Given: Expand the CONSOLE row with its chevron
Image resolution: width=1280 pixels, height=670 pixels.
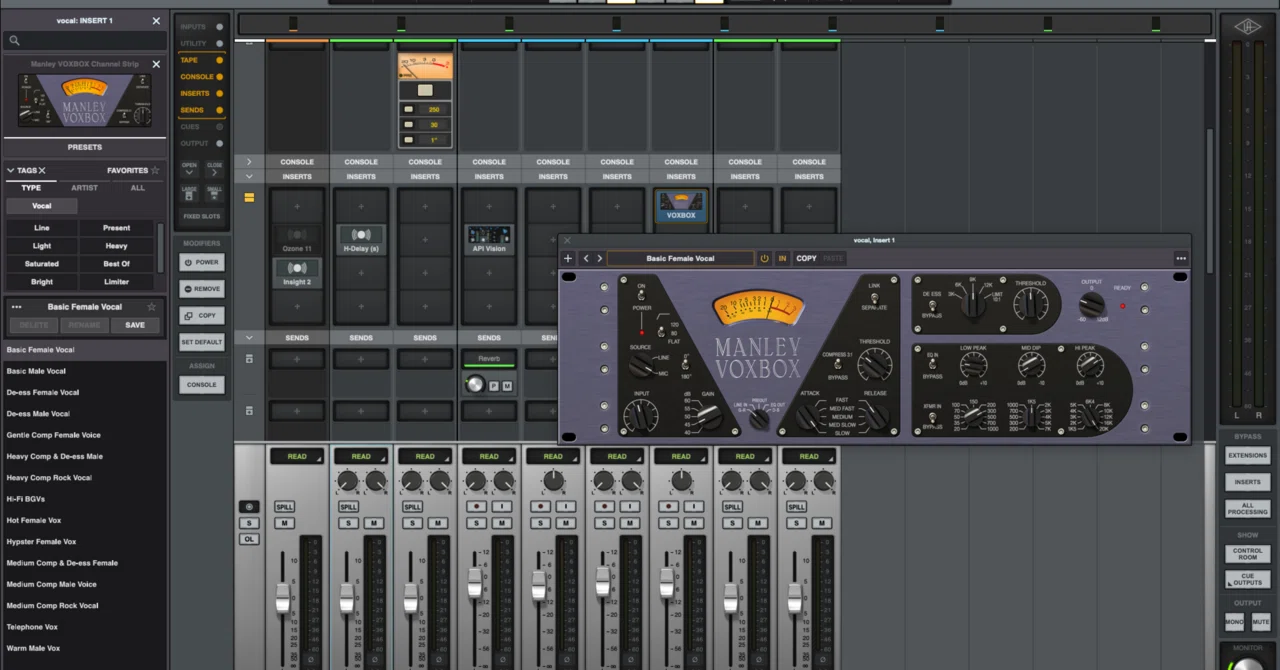Looking at the screenshot, I should tap(249, 161).
